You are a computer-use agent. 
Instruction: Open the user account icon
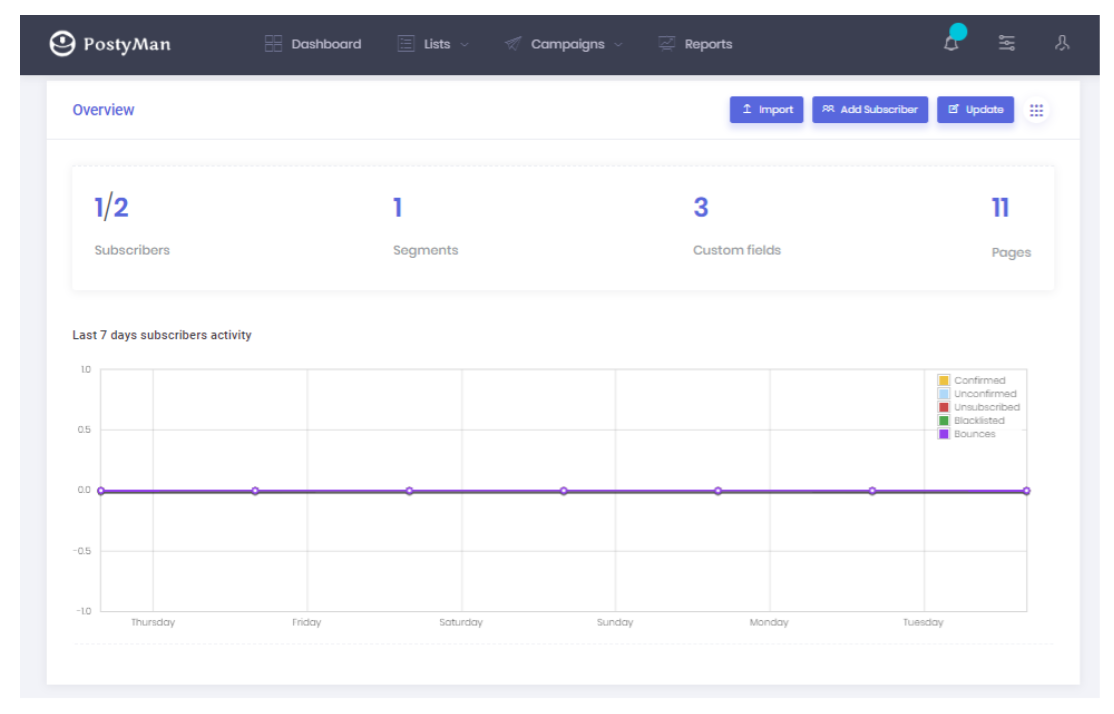click(x=1062, y=43)
